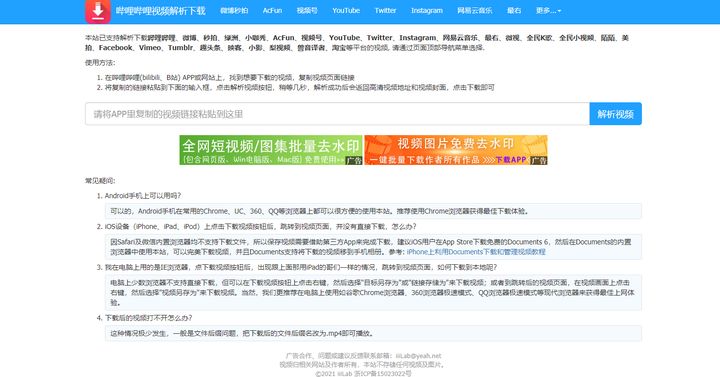Screen dimensions: 720x377
Task: Open the Twitter nav item
Action: [385, 11]
